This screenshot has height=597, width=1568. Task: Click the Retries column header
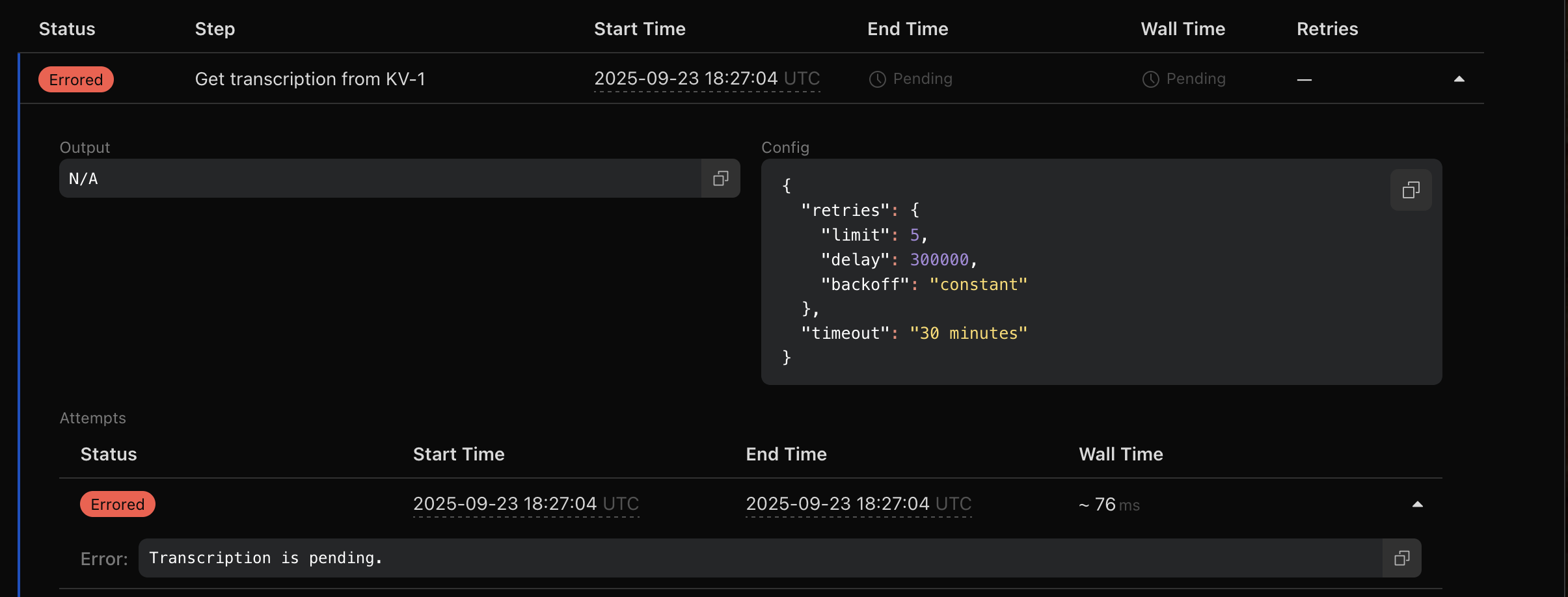click(x=1327, y=29)
